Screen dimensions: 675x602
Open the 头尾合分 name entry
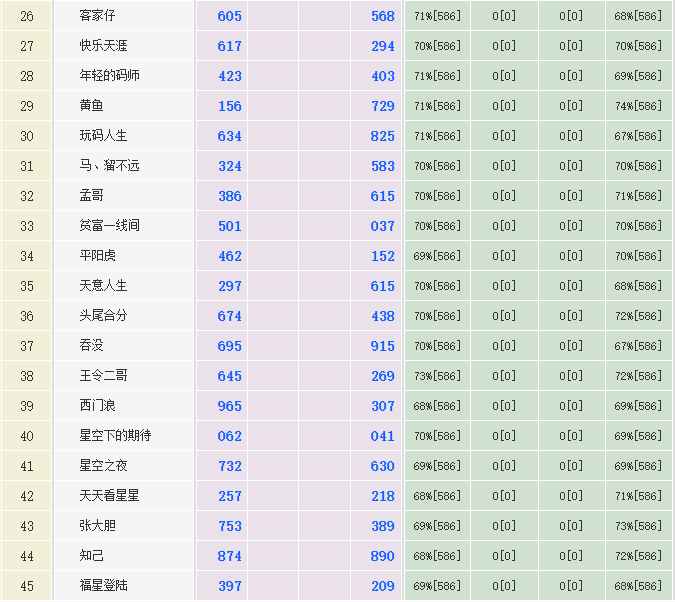point(104,316)
